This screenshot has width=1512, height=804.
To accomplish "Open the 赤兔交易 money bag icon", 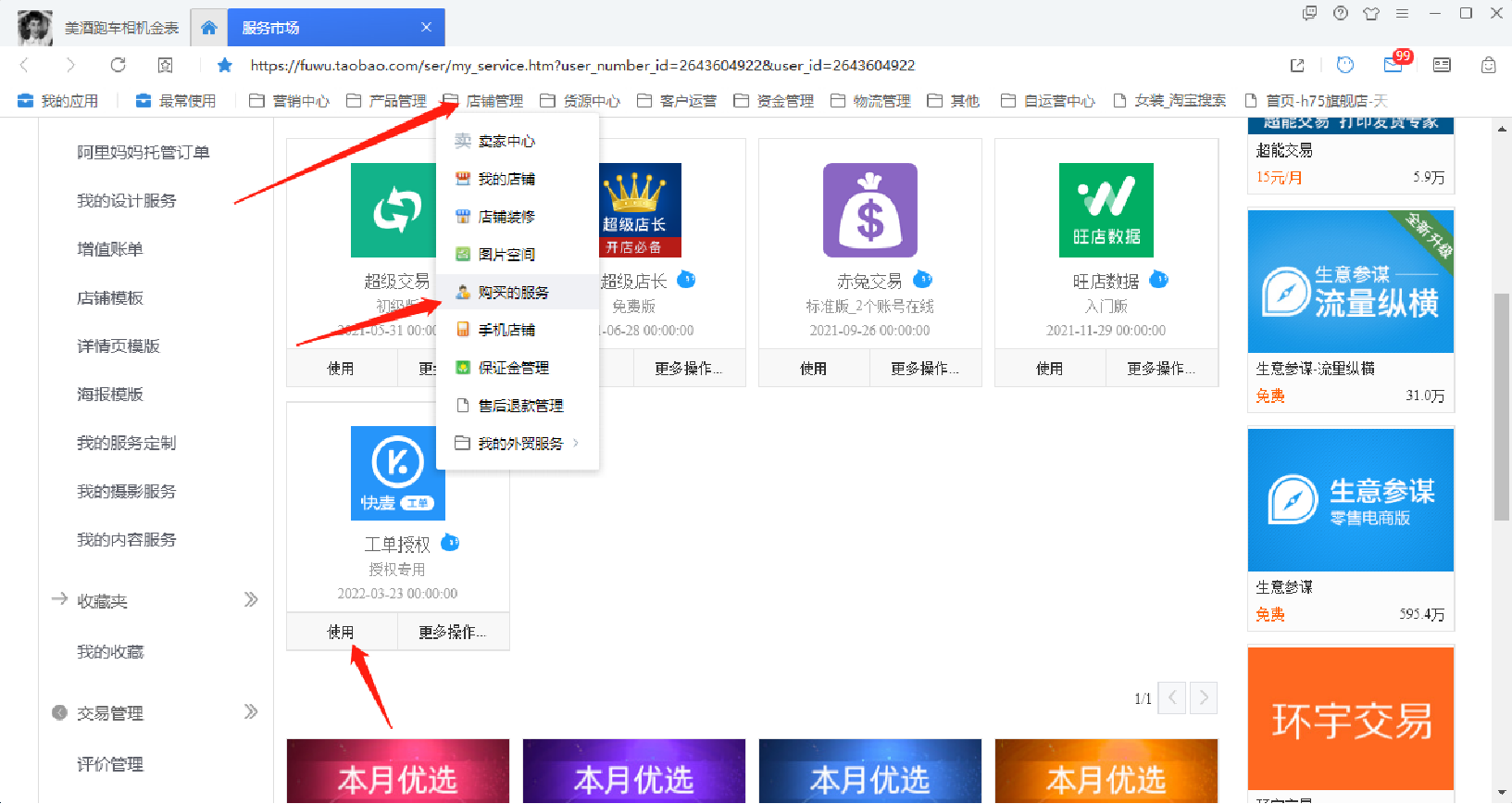I will pyautogui.click(x=870, y=210).
